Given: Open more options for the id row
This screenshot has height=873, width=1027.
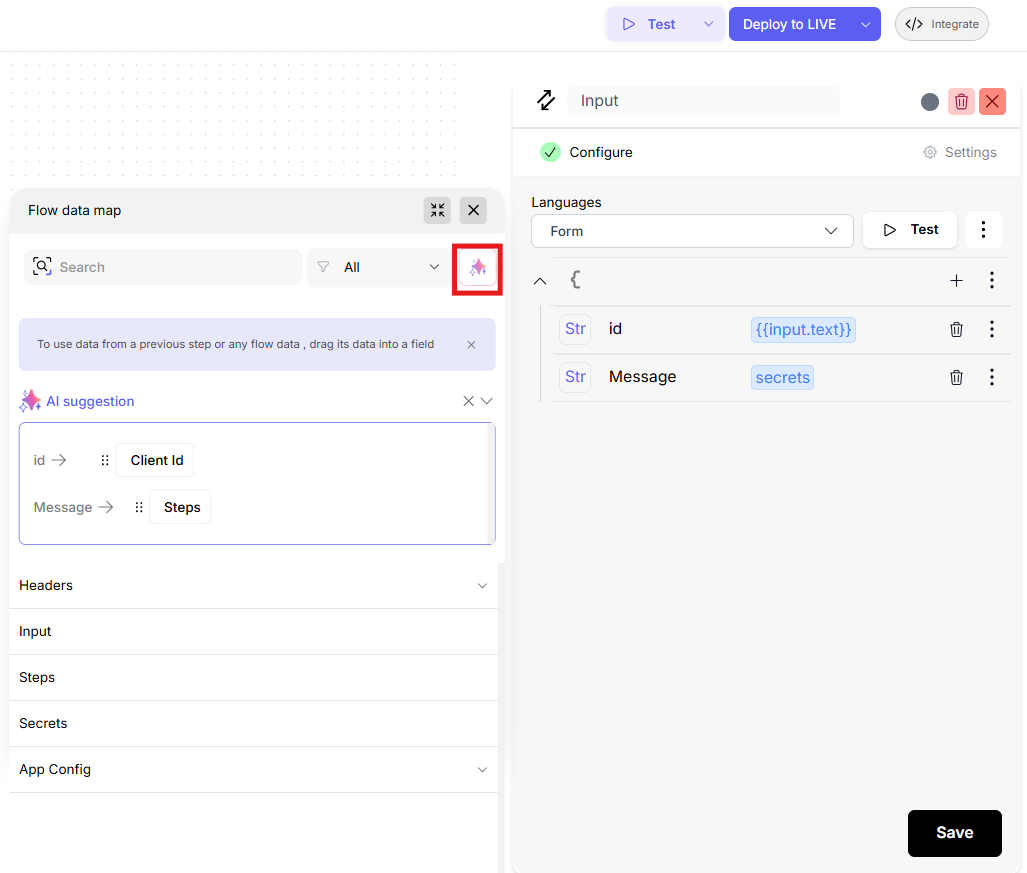Looking at the screenshot, I should click(991, 329).
